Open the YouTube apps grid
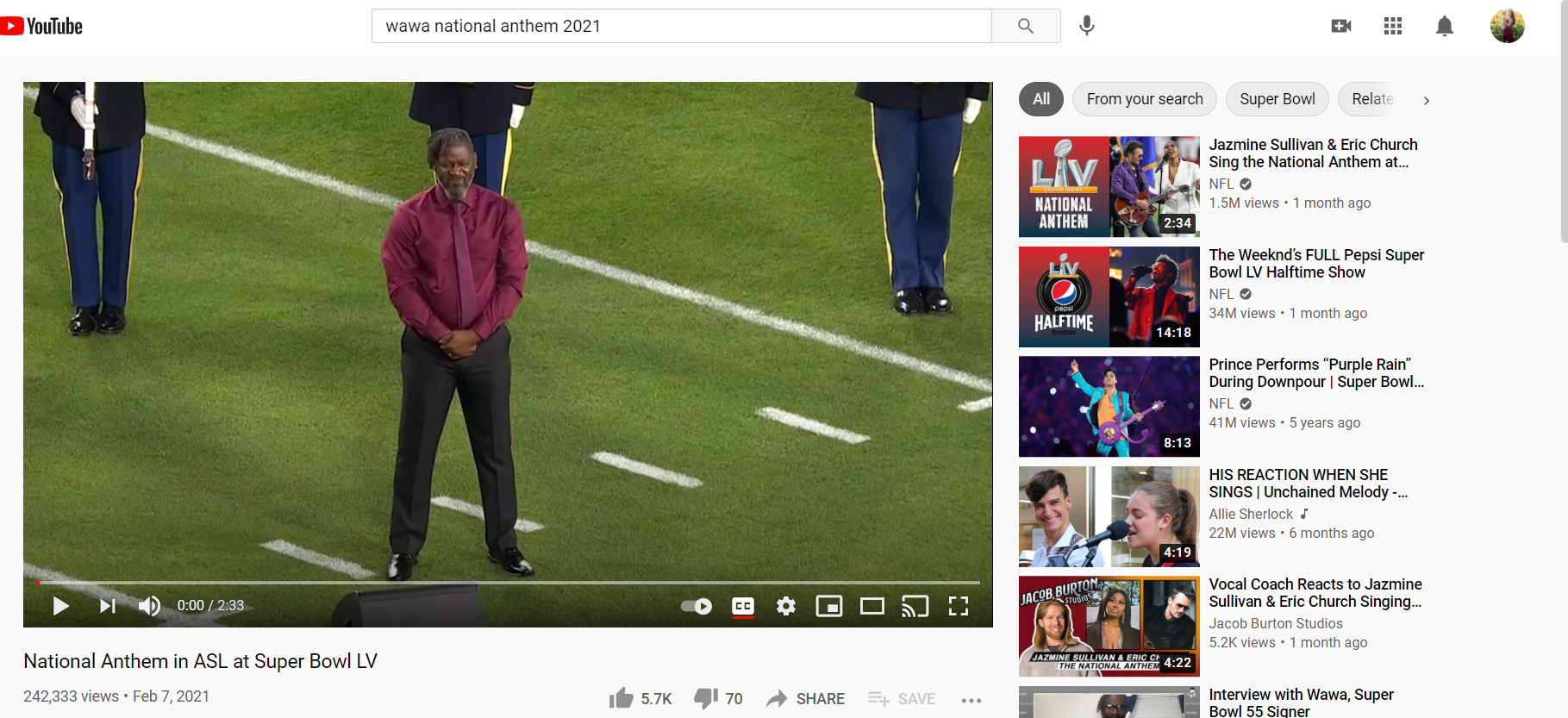 click(1393, 26)
